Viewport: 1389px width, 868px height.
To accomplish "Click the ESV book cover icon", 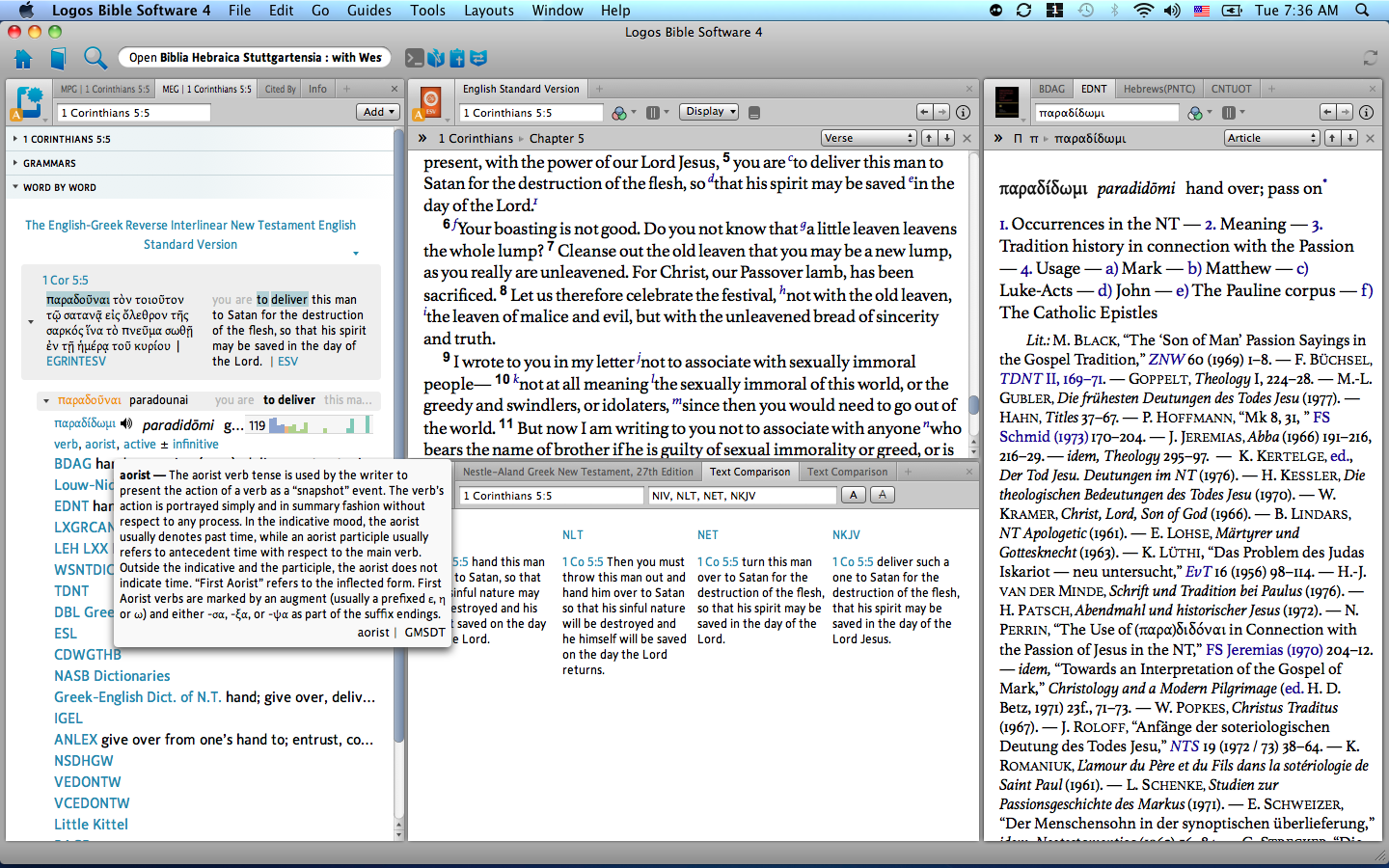I will pos(431,100).
